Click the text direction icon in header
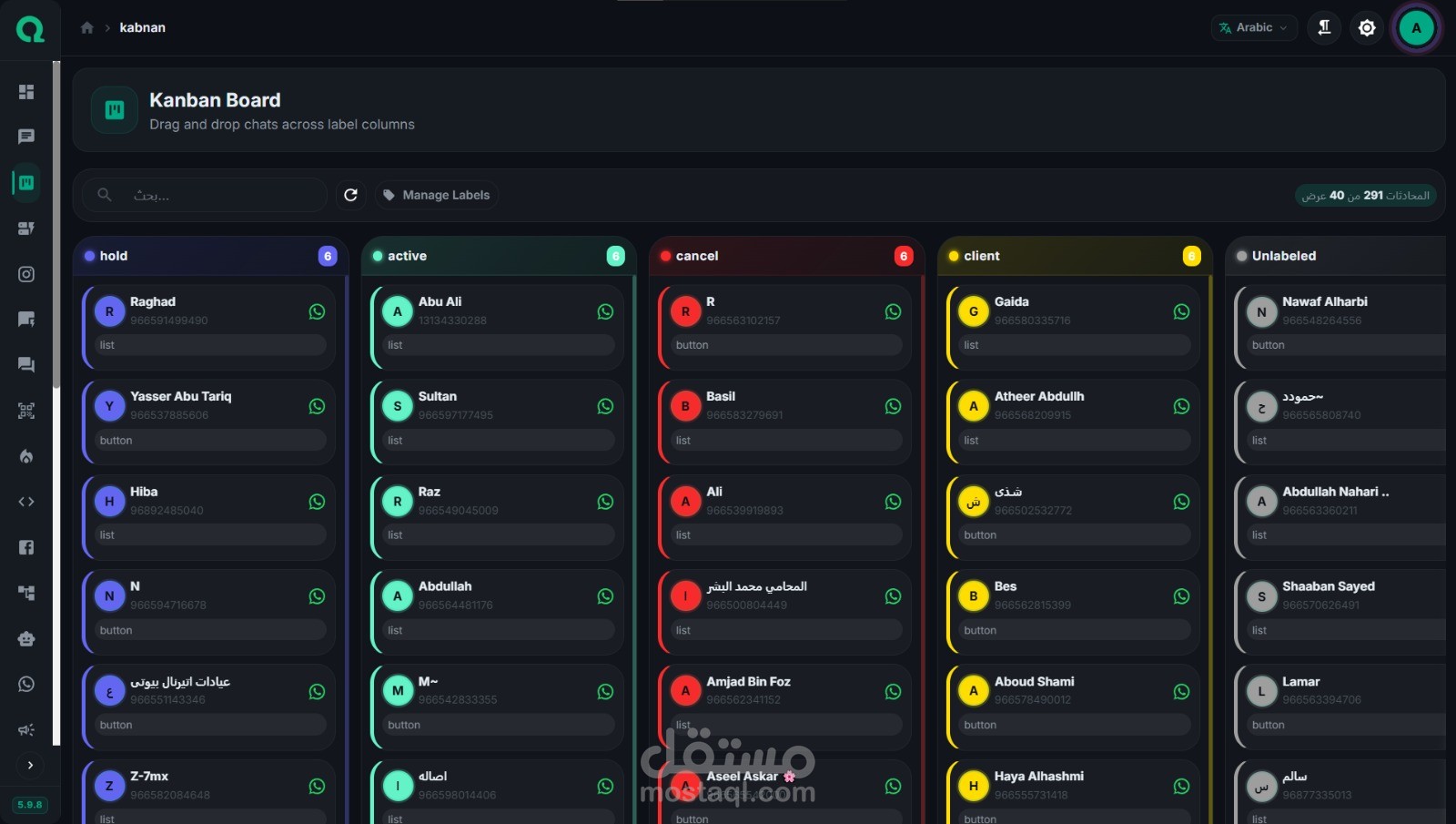1456x824 pixels. pyautogui.click(x=1325, y=27)
